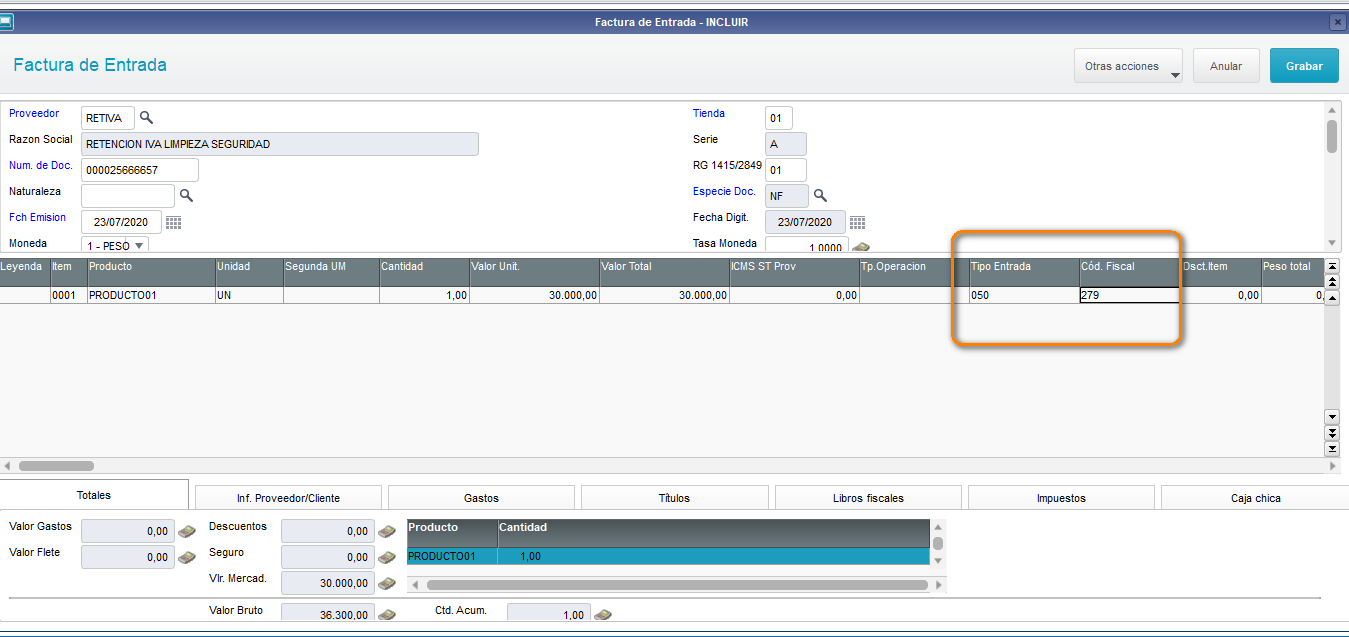This screenshot has height=637, width=1349.
Task: Click the Cantidad column header
Action: pyautogui.click(x=424, y=272)
